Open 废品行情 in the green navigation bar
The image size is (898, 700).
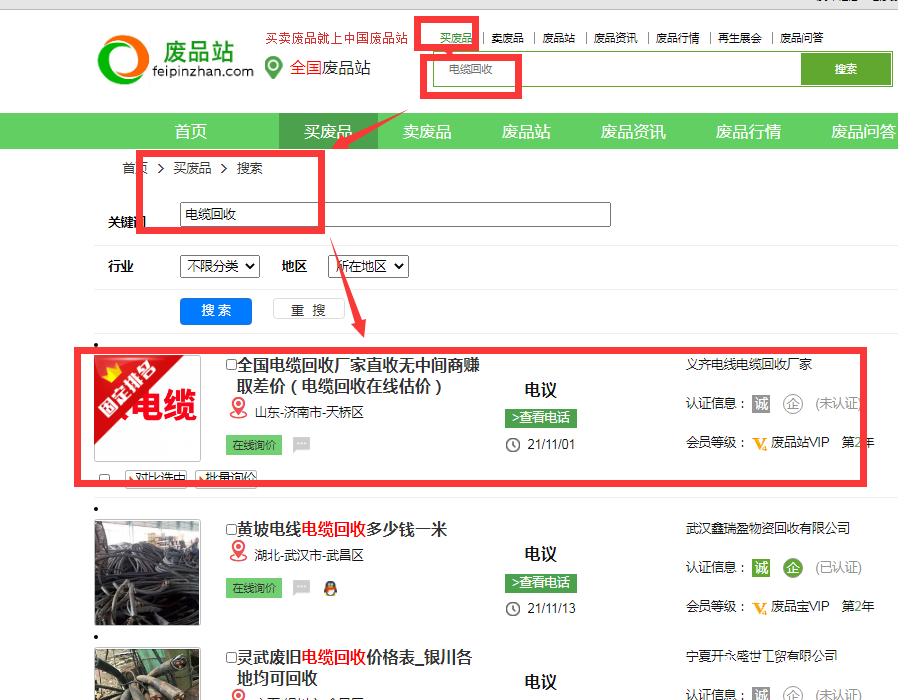click(x=749, y=132)
